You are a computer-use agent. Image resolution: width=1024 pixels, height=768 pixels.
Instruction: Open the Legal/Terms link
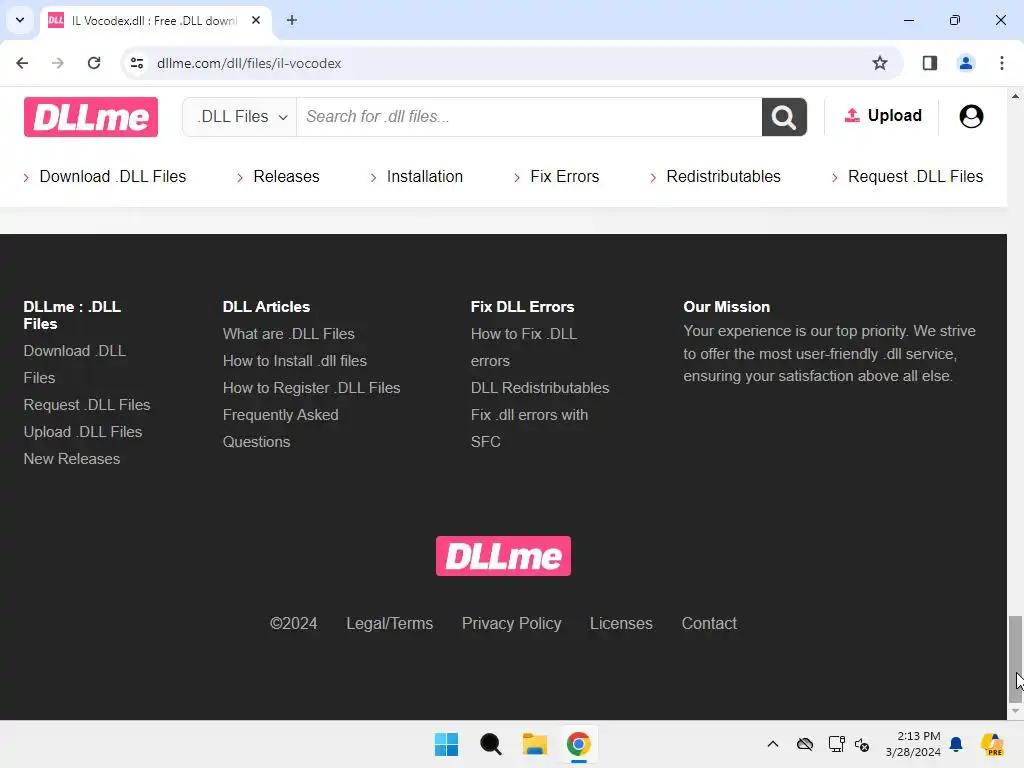pyautogui.click(x=389, y=624)
